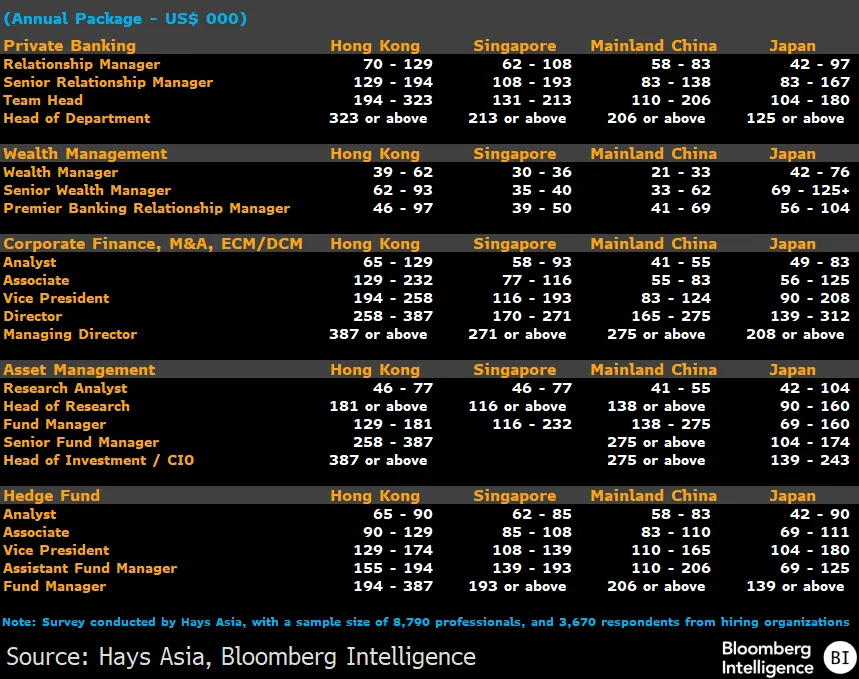Click the Wealth Management section title

(85, 153)
